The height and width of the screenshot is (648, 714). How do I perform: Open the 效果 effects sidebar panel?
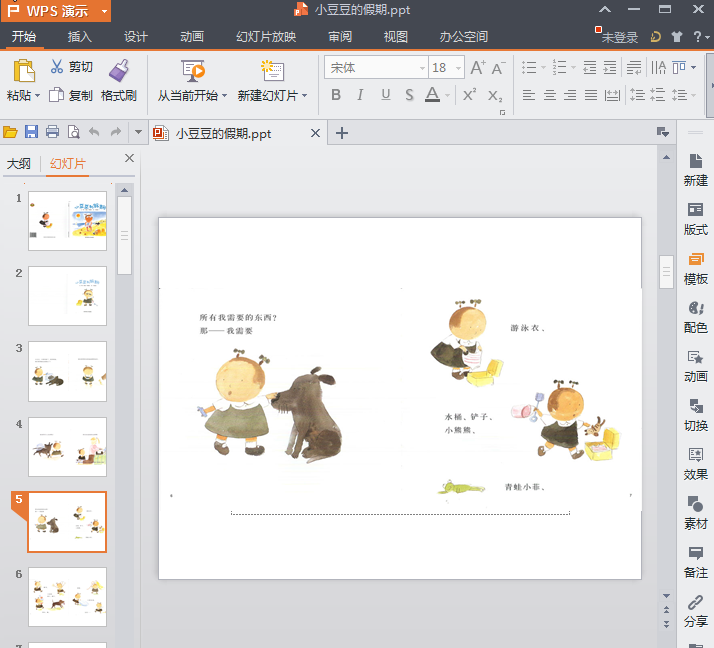pyautogui.click(x=695, y=464)
